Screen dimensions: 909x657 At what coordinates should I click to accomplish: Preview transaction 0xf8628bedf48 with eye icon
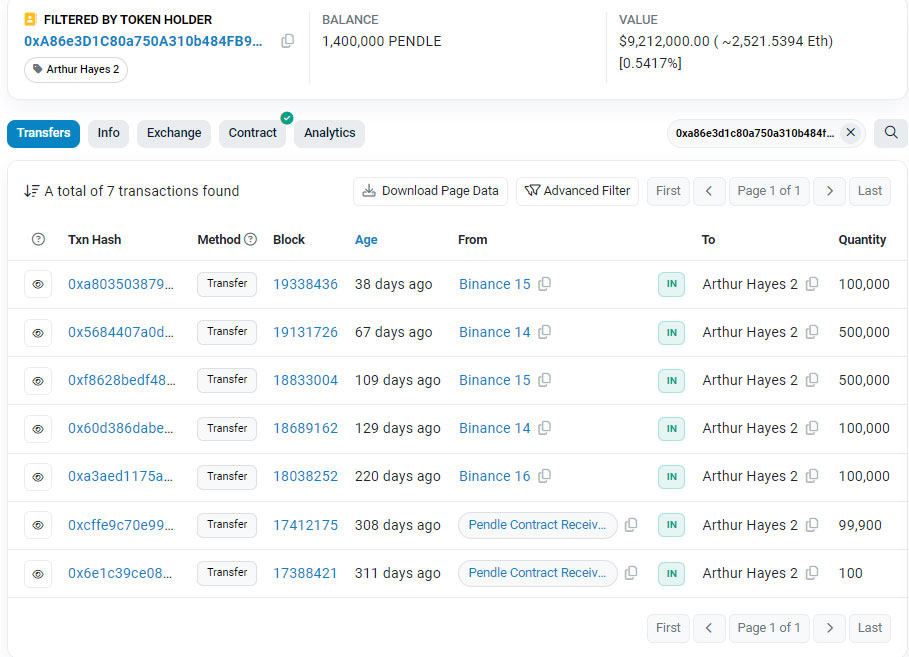(38, 380)
